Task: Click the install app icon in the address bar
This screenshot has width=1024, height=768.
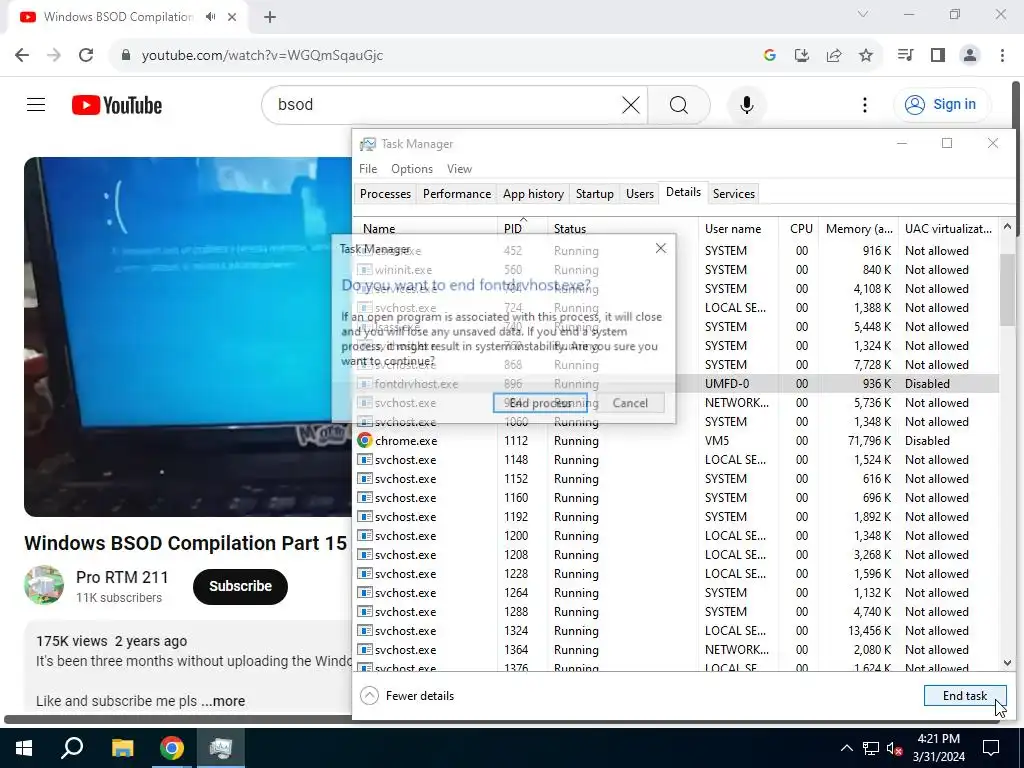Action: tap(801, 56)
